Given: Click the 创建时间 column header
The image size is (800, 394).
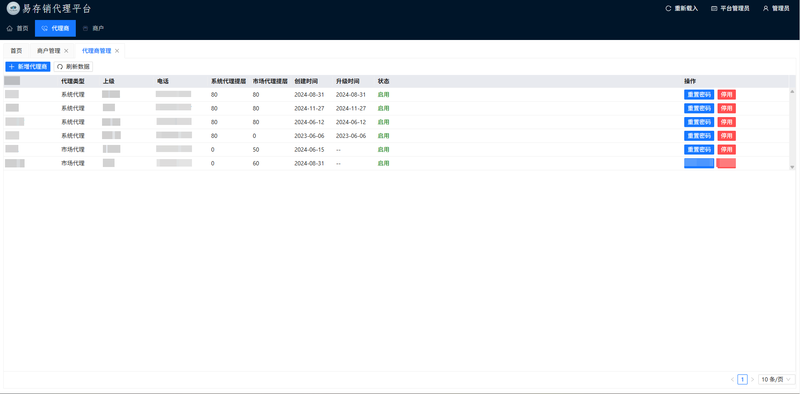Looking at the screenshot, I should [306, 81].
